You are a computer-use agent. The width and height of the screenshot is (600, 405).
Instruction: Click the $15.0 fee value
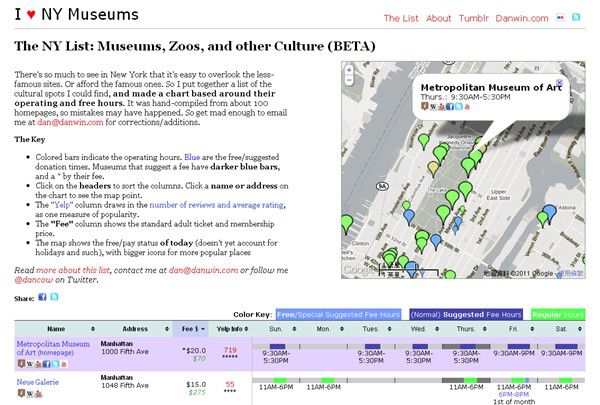tap(196, 384)
